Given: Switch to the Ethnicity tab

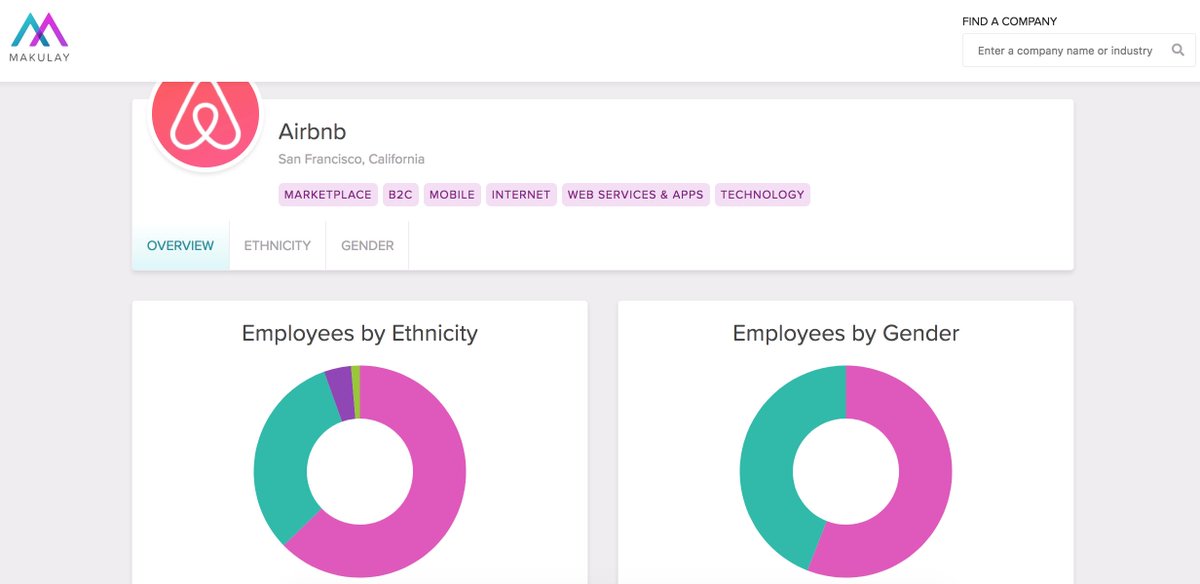Looking at the screenshot, I should (277, 245).
